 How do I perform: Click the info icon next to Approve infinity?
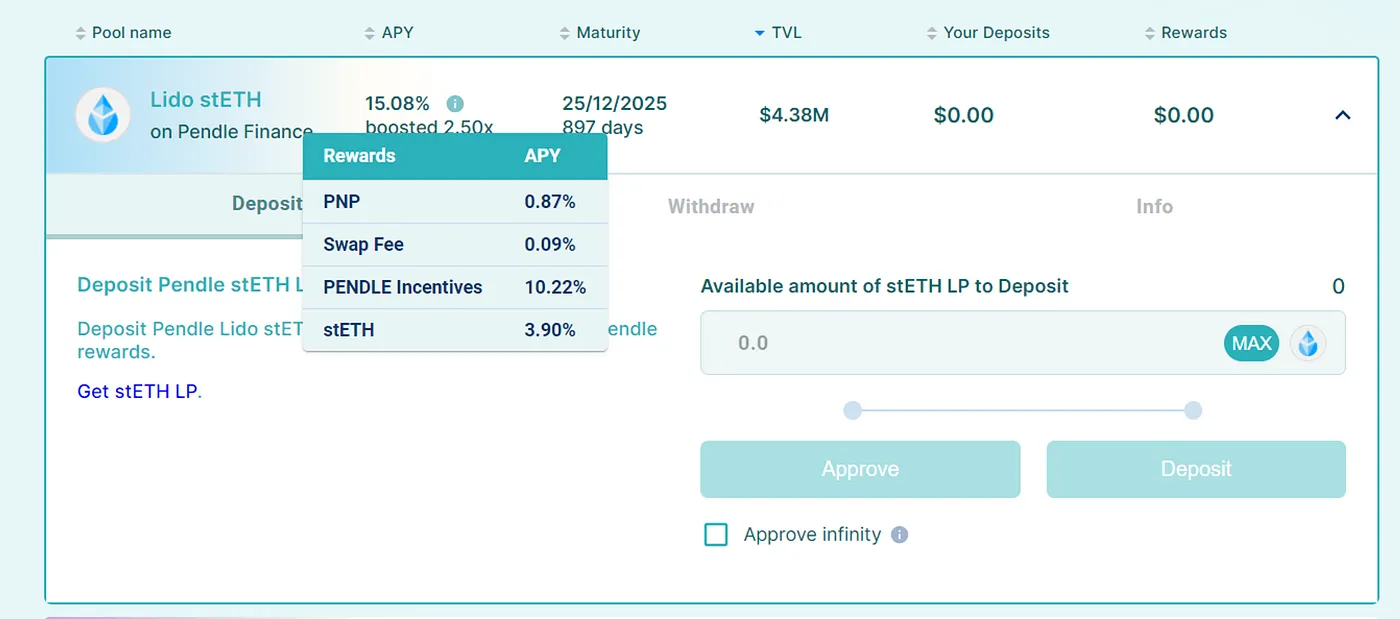[x=899, y=535]
